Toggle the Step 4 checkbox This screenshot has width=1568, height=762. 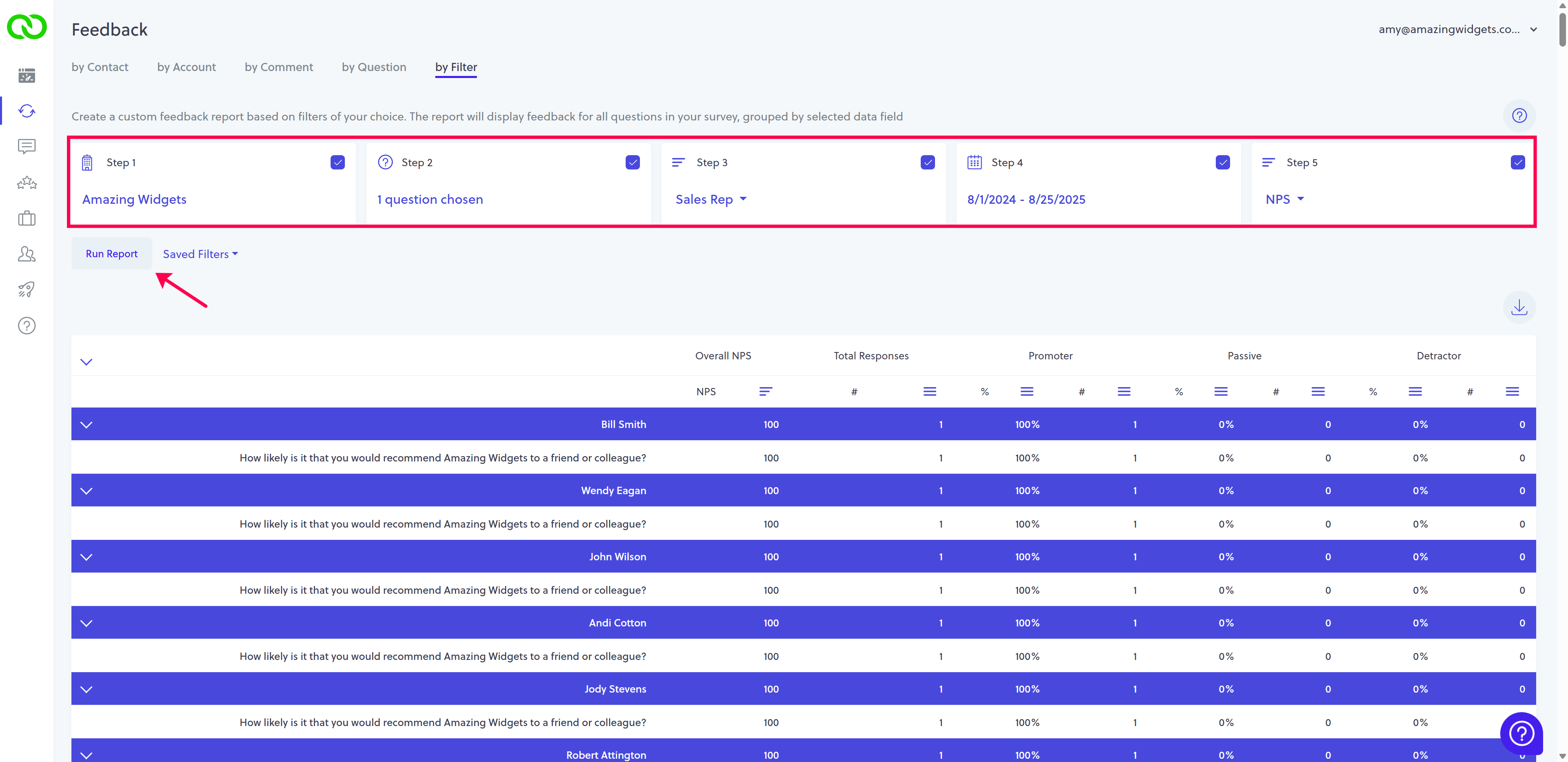[1222, 162]
